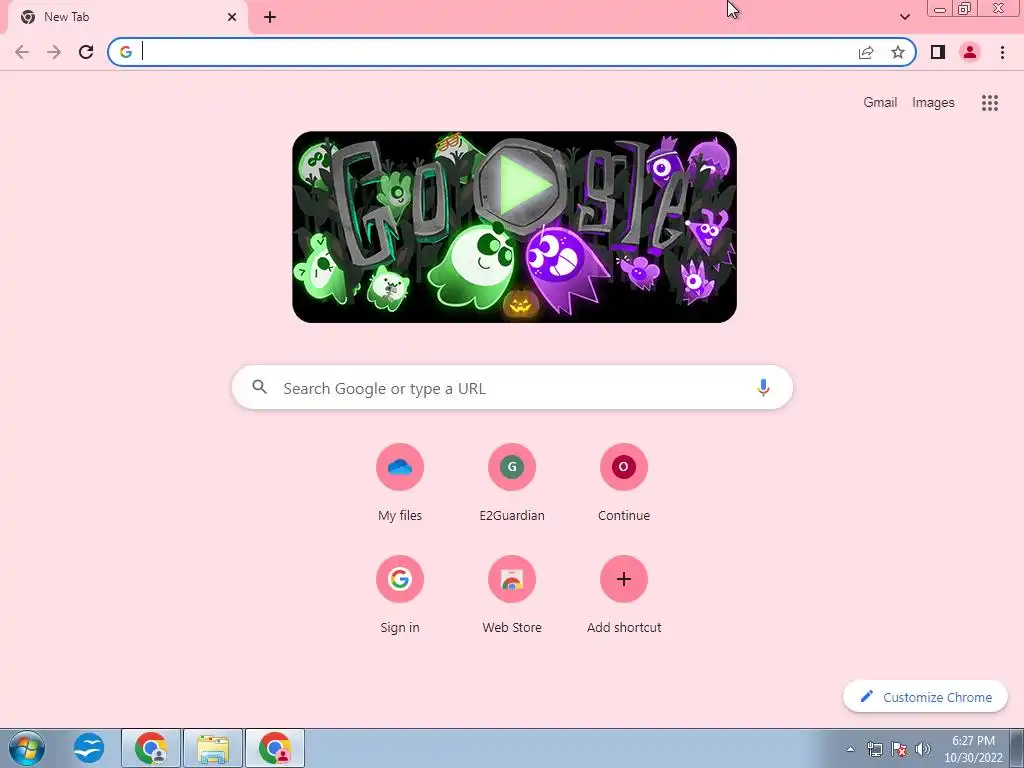Open the Google apps grid
The width and height of the screenshot is (1024, 768).
coord(989,103)
